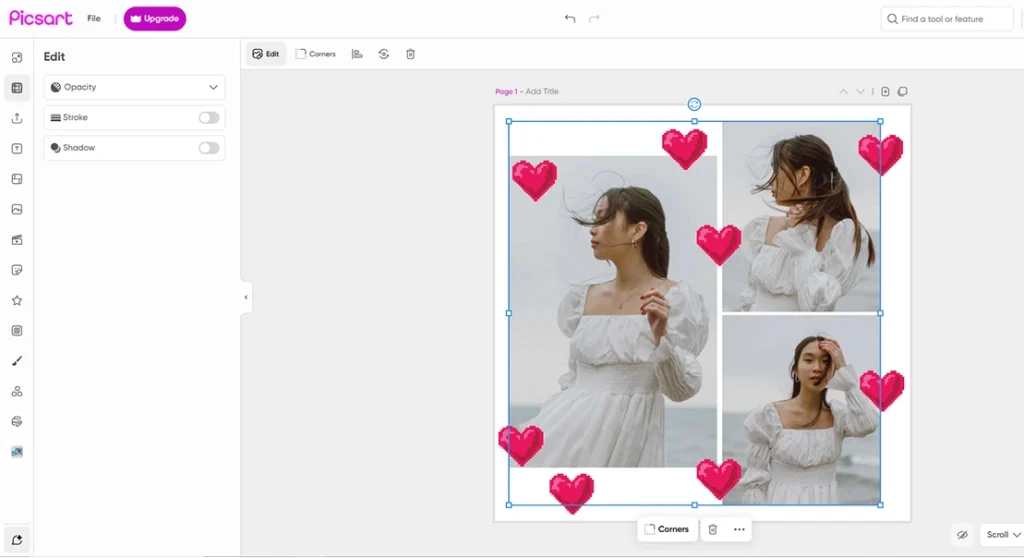
Task: Click the Page 1 label
Action: pyautogui.click(x=505, y=91)
